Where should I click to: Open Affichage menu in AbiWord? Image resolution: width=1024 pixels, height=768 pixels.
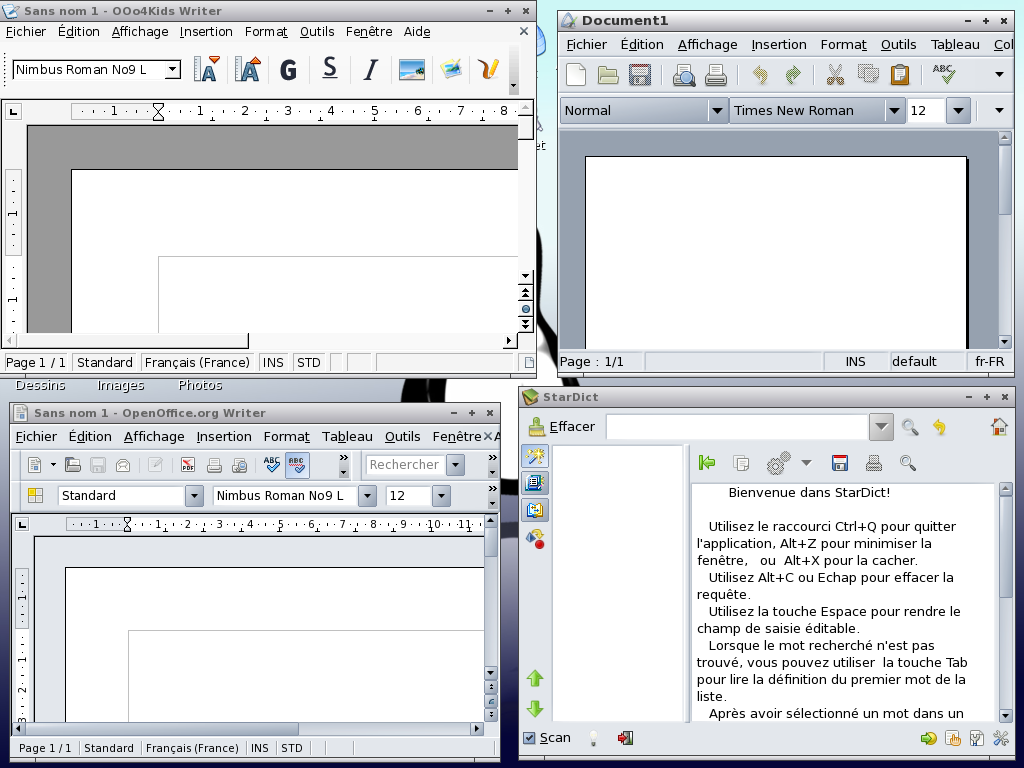coord(707,44)
